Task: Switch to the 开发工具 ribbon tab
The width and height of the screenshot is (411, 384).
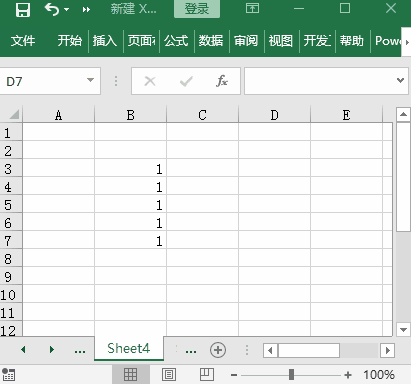Action: (x=317, y=41)
